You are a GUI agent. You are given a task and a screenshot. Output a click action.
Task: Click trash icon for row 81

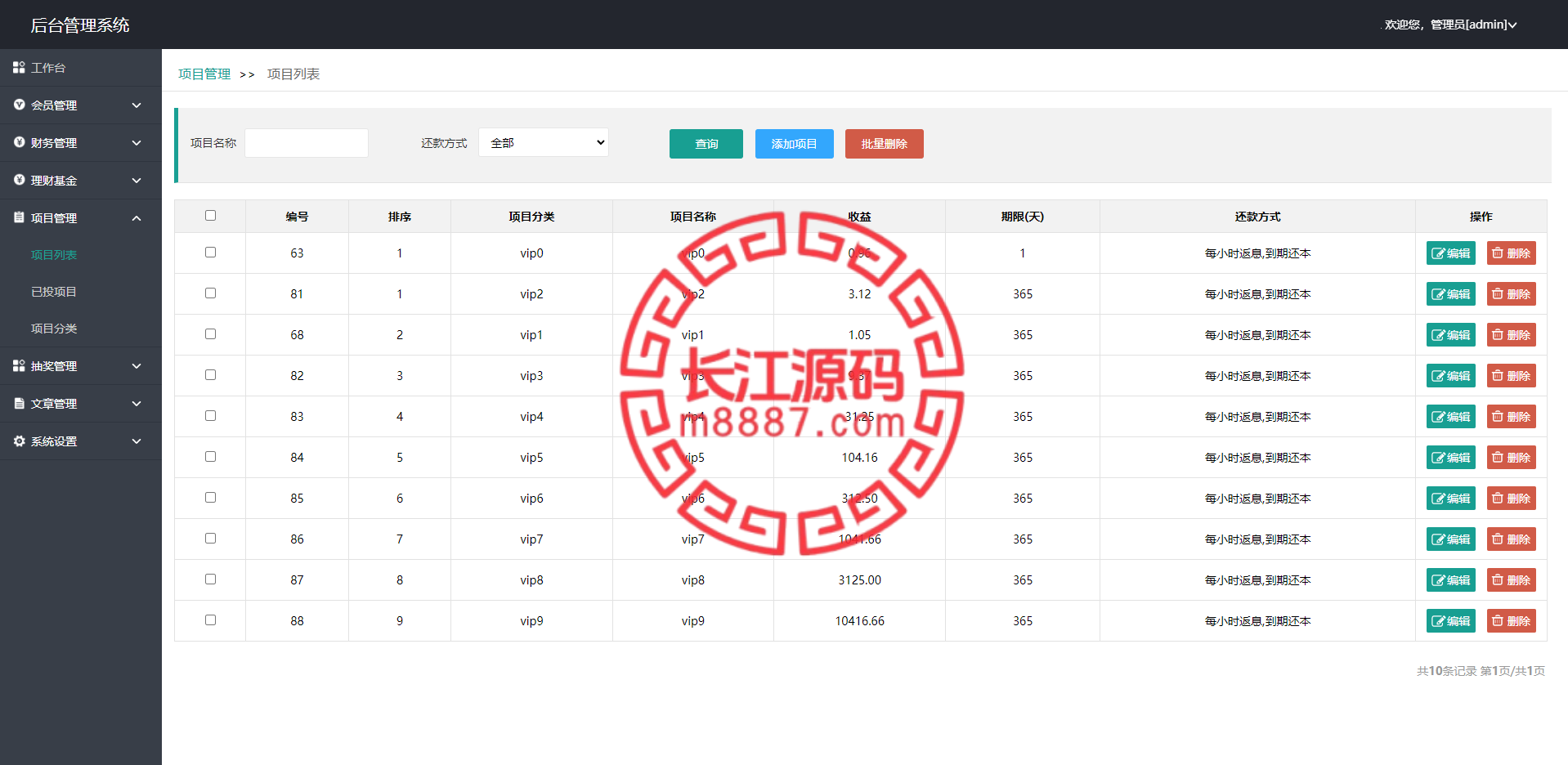click(1498, 294)
